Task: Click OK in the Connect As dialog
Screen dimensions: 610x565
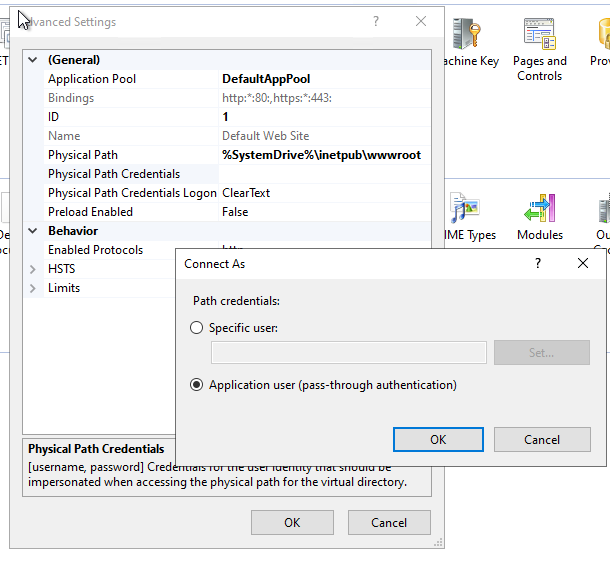Action: [x=438, y=440]
